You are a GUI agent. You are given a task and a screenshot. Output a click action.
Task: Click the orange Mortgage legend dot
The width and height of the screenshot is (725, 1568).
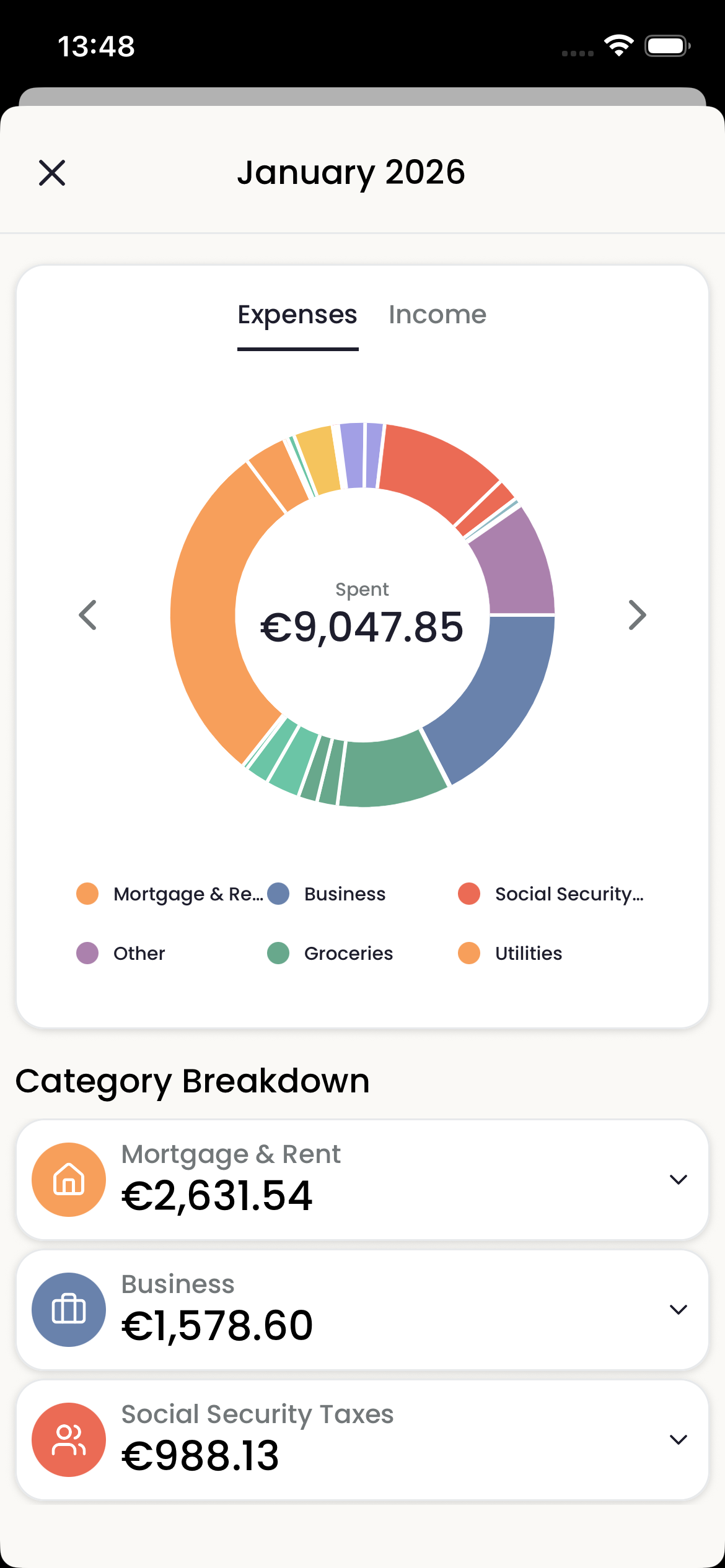[87, 894]
